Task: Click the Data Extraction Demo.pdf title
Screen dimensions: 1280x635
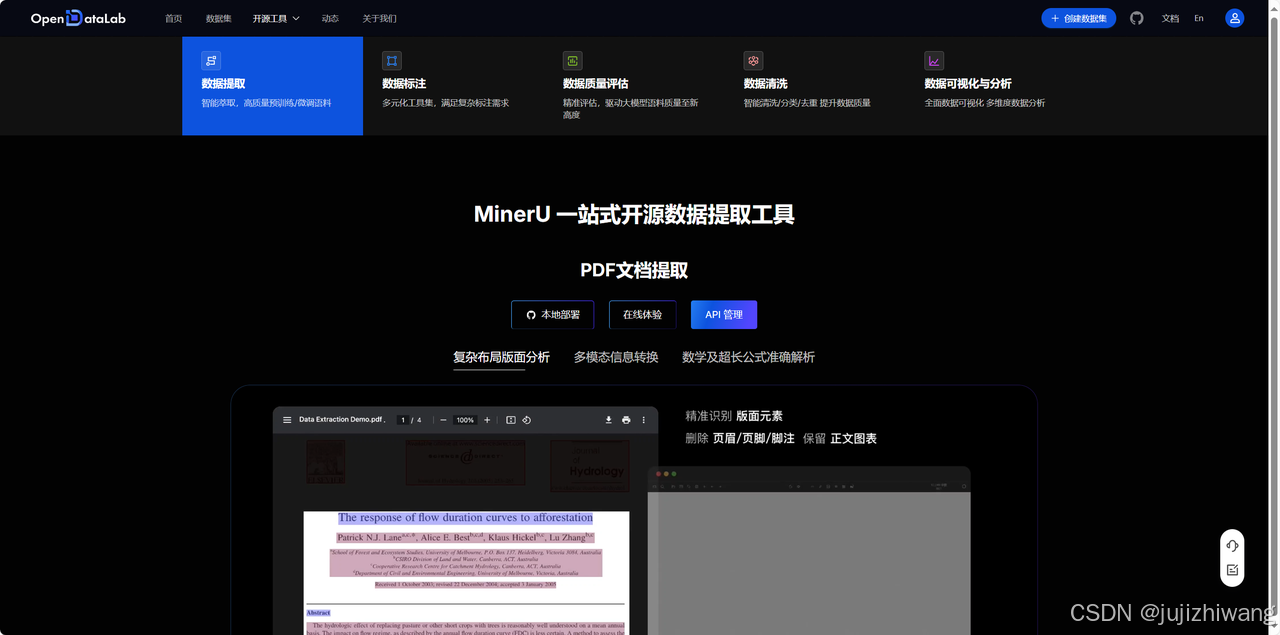Action: click(x=342, y=420)
